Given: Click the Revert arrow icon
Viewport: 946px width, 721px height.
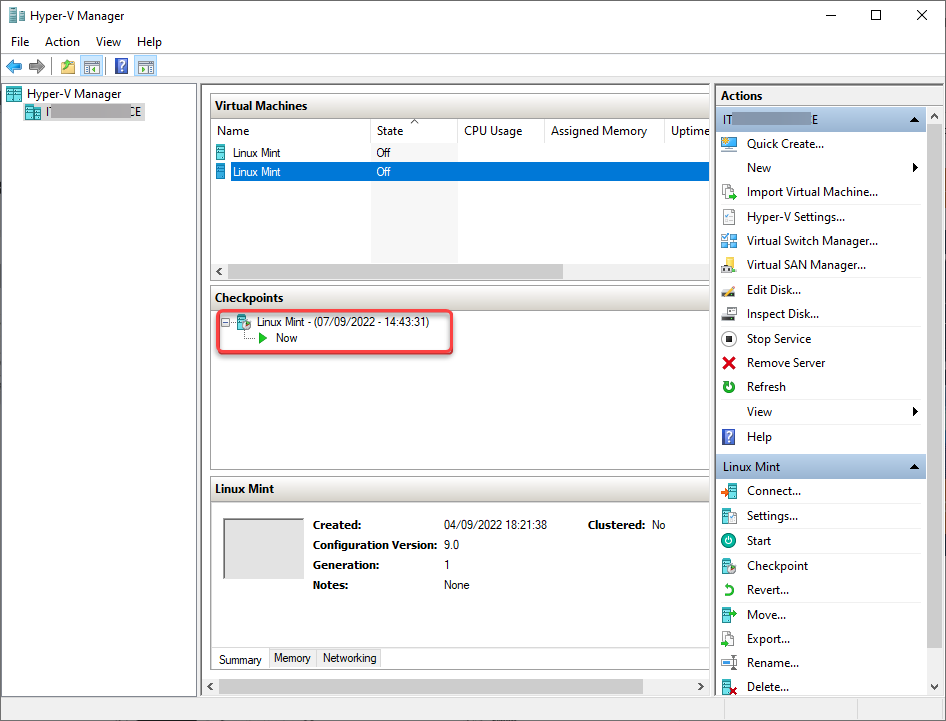Looking at the screenshot, I should click(729, 590).
